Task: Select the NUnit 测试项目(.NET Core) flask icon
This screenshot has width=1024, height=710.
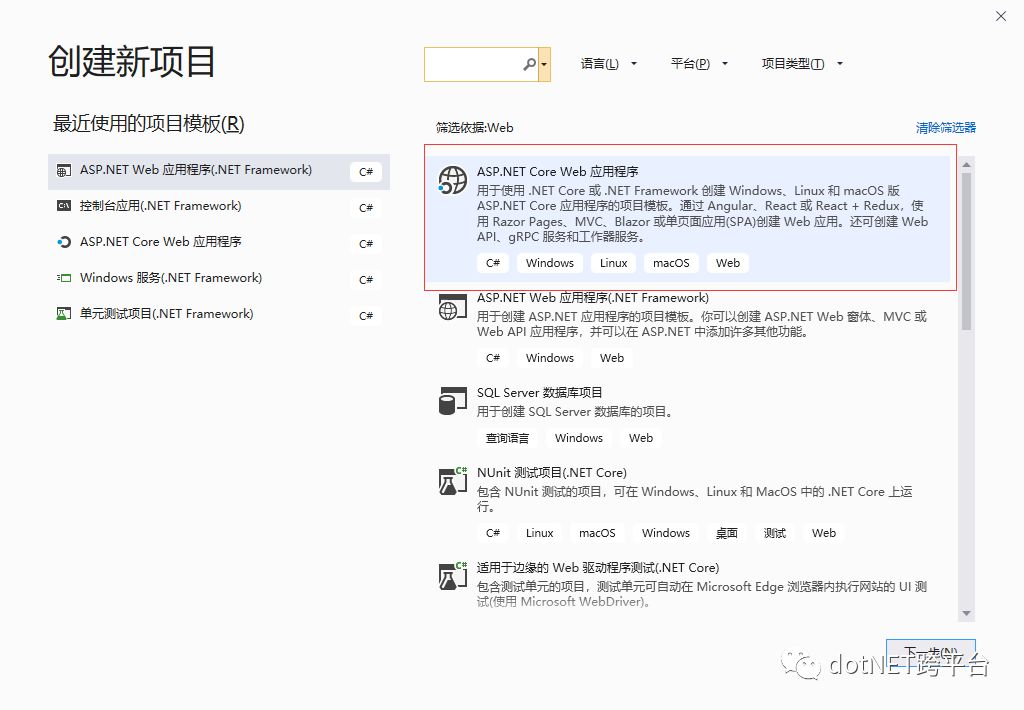Action: (x=453, y=481)
